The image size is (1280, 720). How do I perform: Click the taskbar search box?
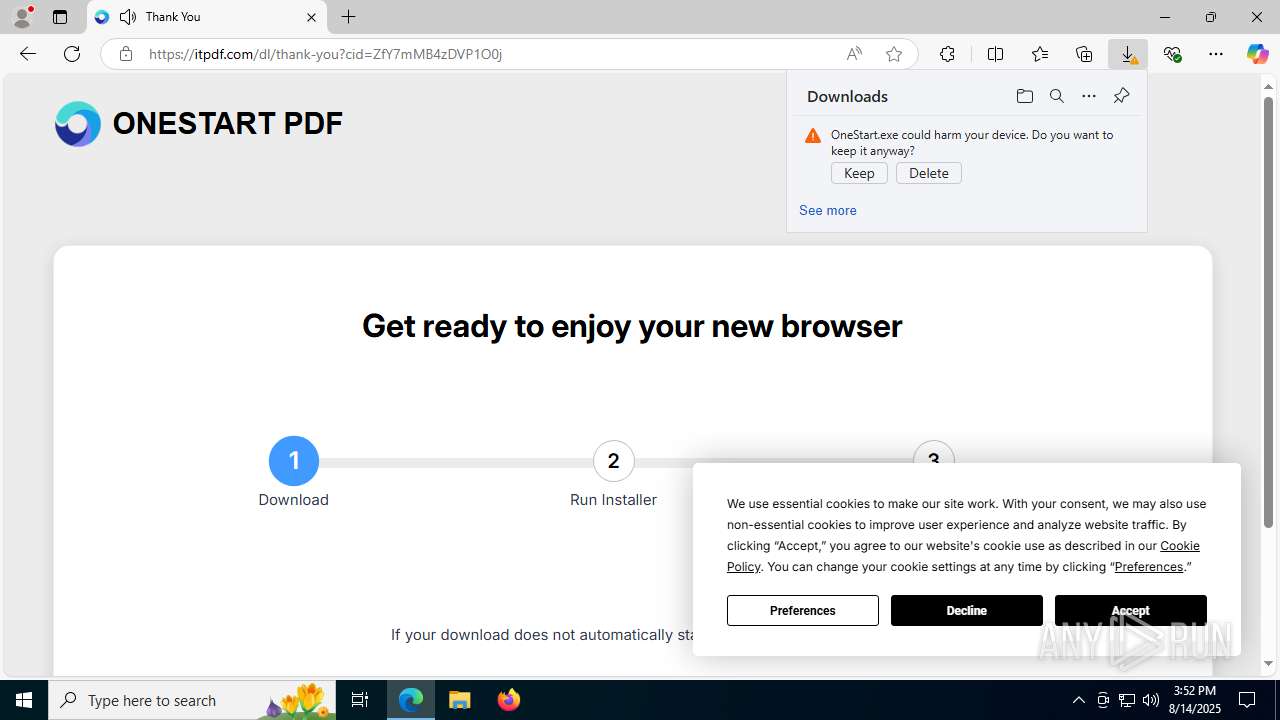coord(193,700)
